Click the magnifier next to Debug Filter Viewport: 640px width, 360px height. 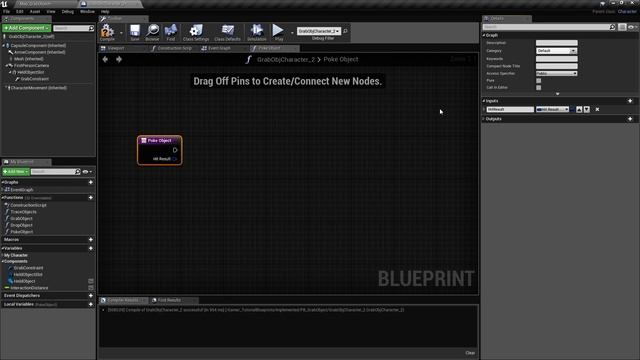pos(345,31)
